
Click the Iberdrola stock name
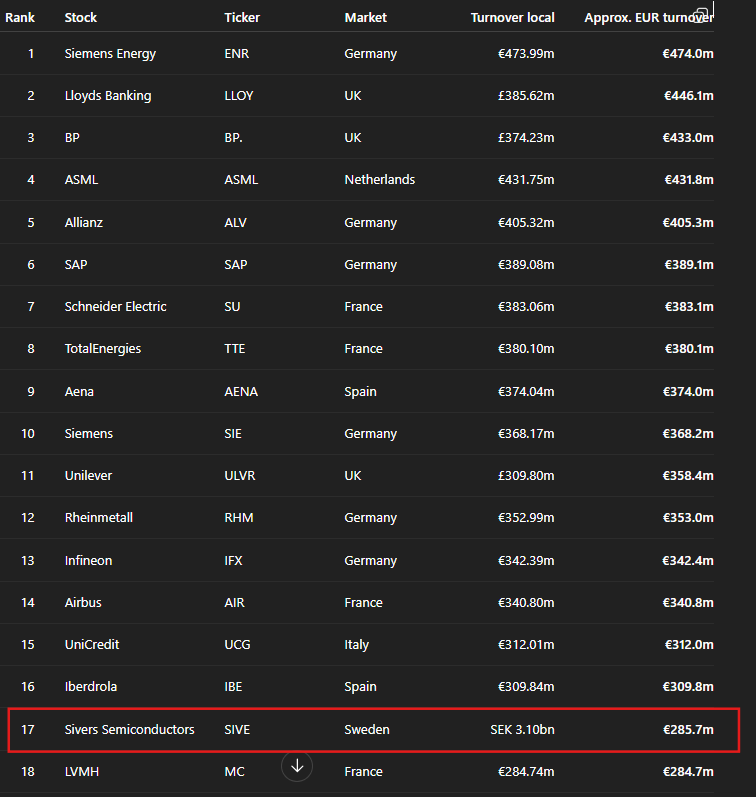point(90,687)
